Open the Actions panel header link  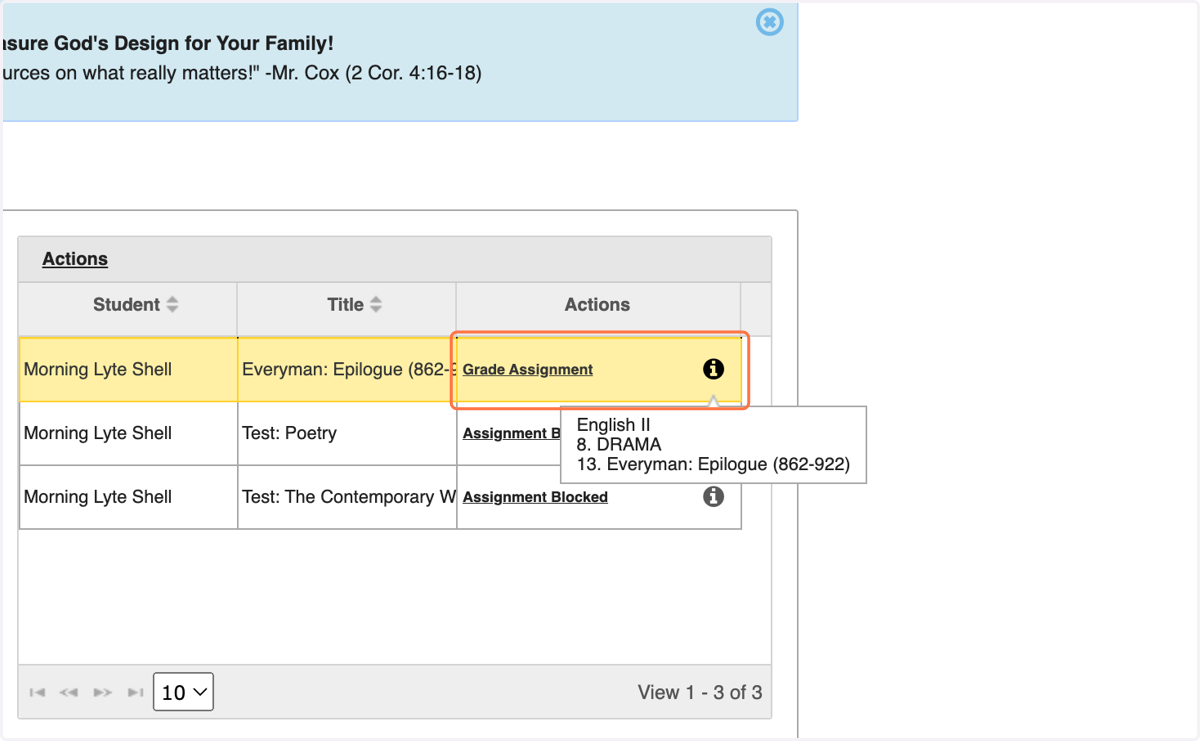pos(75,259)
